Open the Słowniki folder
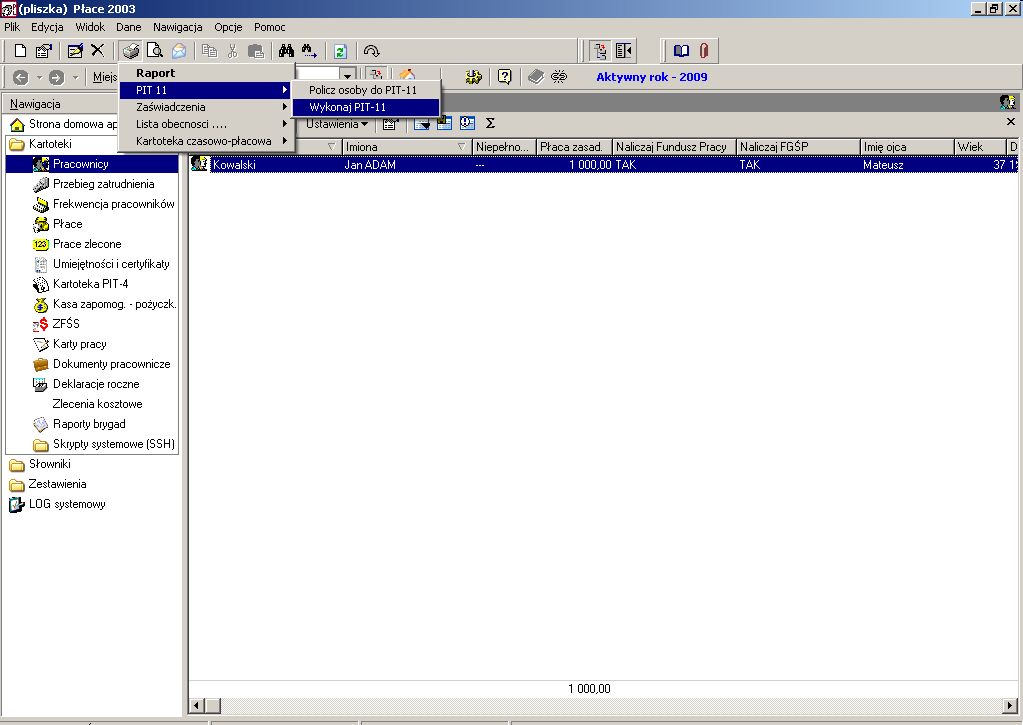The image size is (1023, 725). point(50,464)
